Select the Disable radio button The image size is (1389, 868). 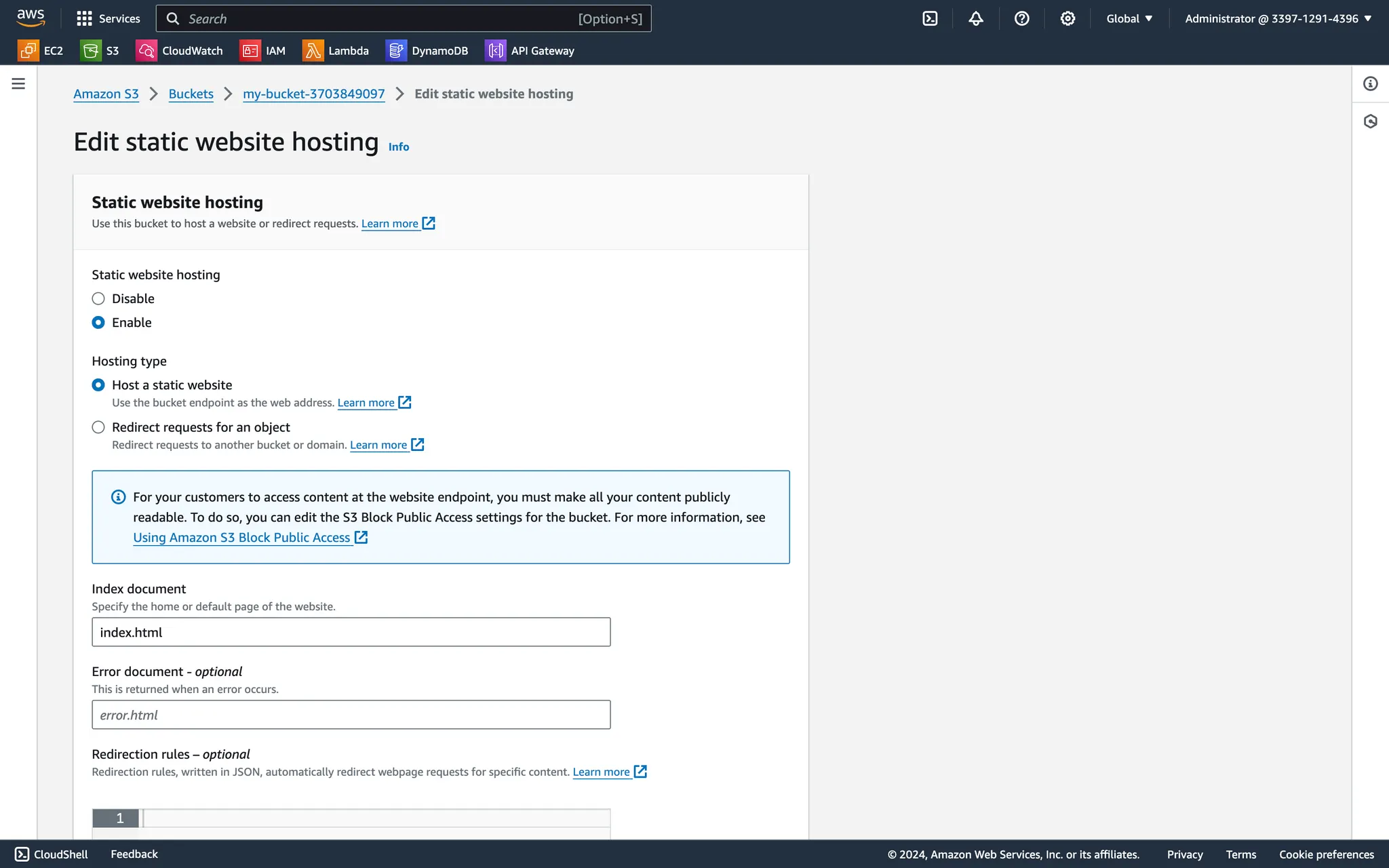click(98, 299)
